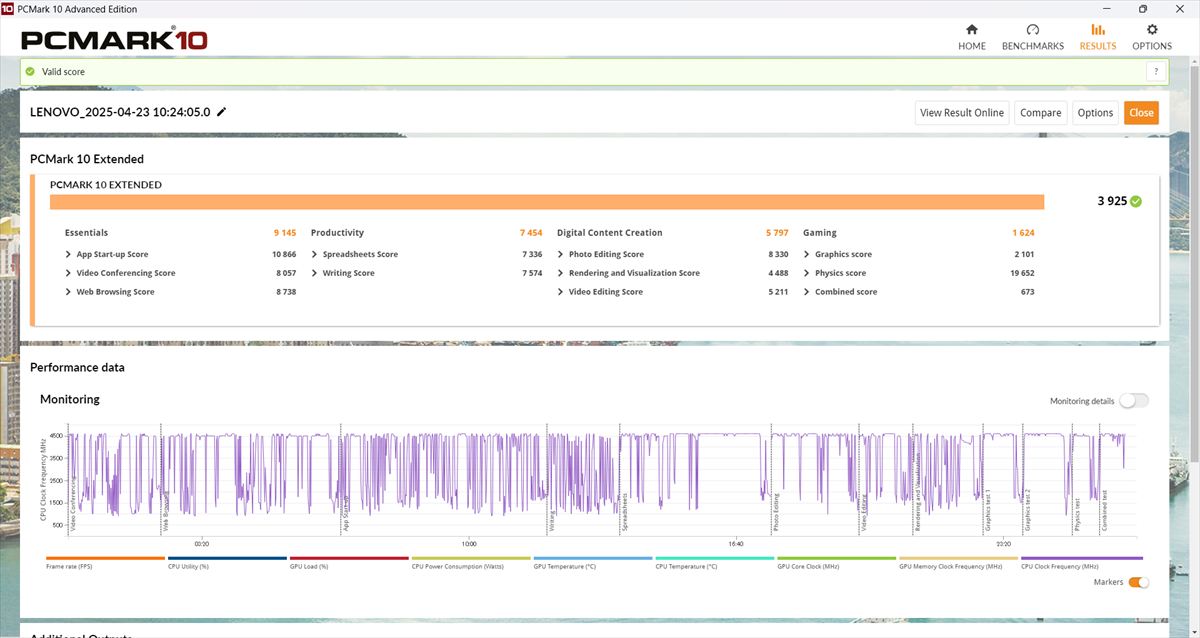Click the Graphics test 1 chart marker
Screen dimensions: 1200x638
pyautogui.click(x=988, y=510)
